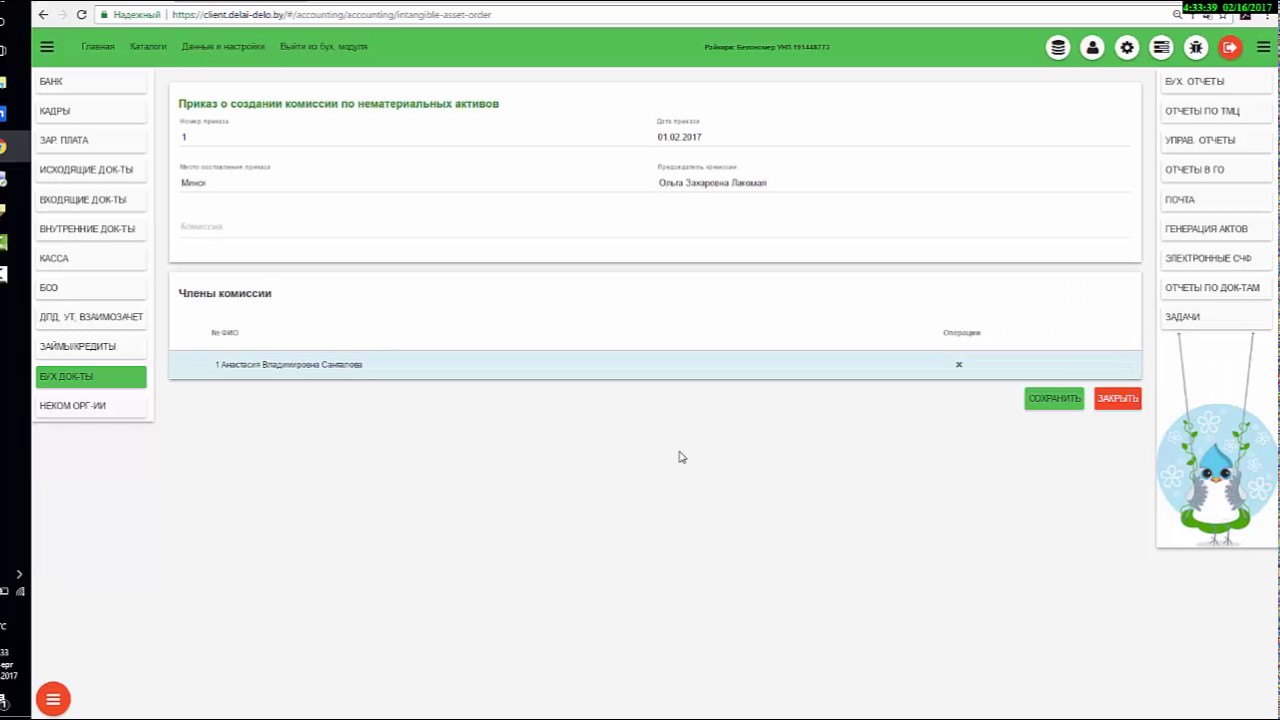The image size is (1280, 720).
Task: Open ЗАДАЧИ in right panel
Action: (1216, 317)
